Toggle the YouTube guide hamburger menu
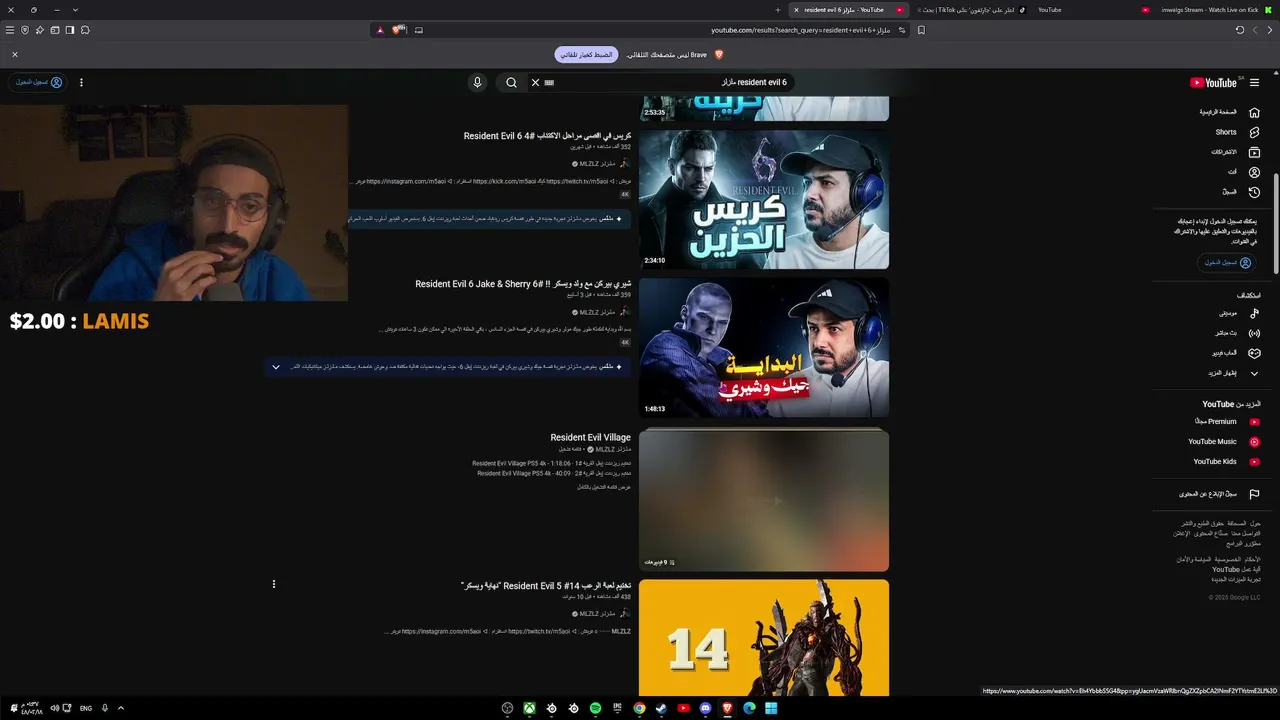 [x=1254, y=83]
